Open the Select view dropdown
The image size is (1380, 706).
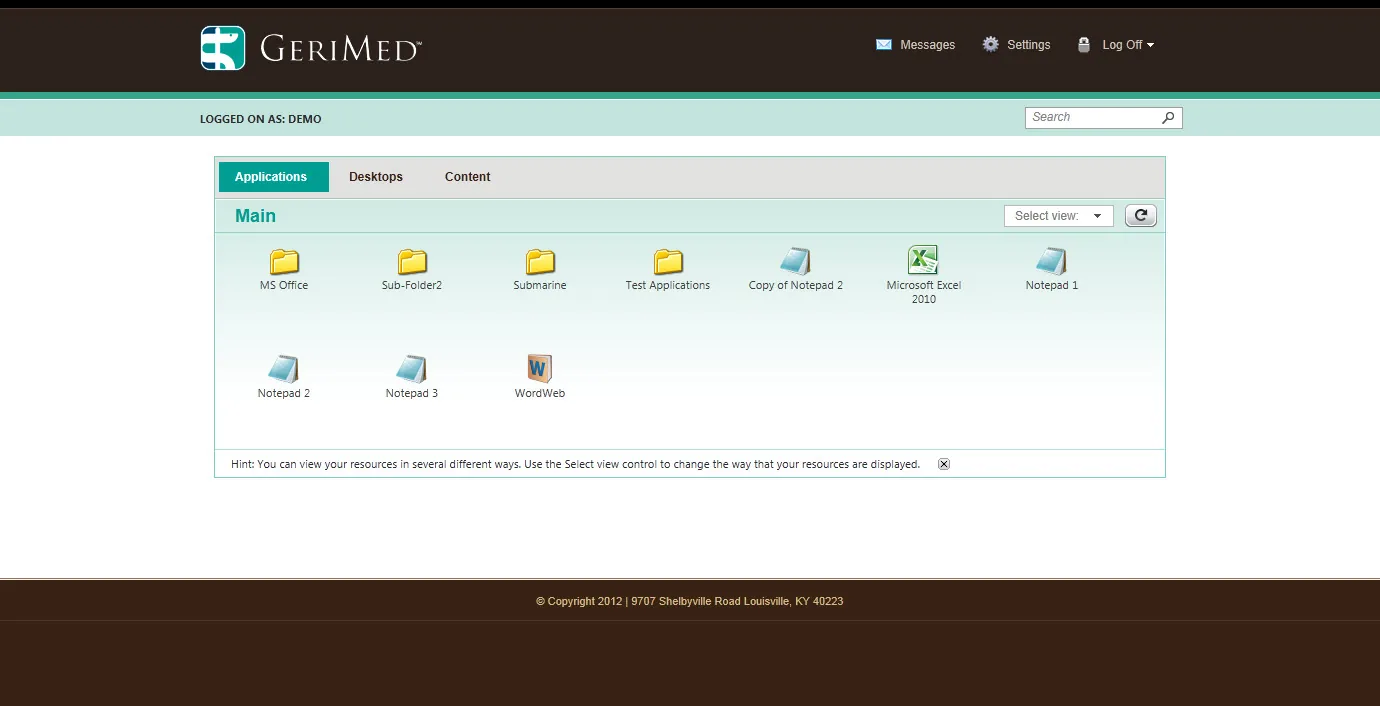(x=1059, y=216)
